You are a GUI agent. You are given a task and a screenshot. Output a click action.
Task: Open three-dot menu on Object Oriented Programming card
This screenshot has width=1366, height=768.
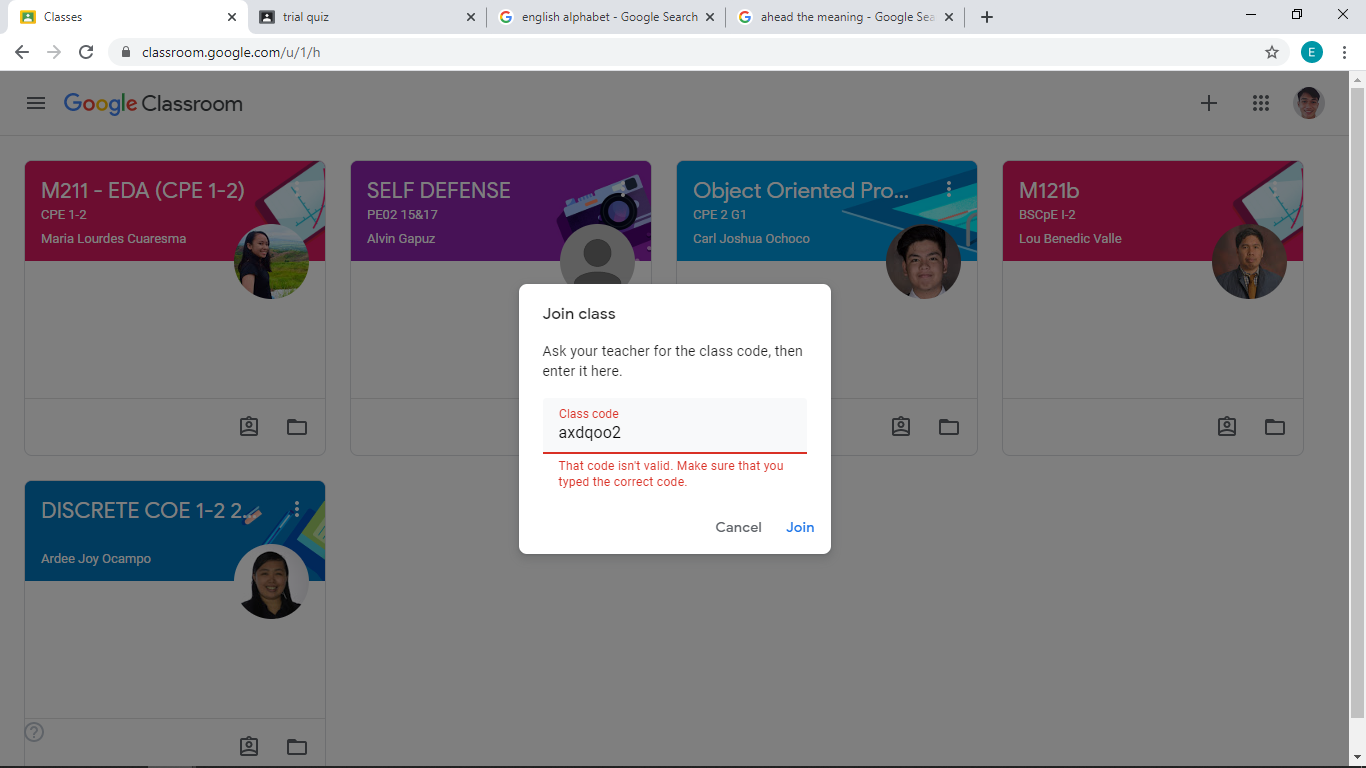pos(949,189)
